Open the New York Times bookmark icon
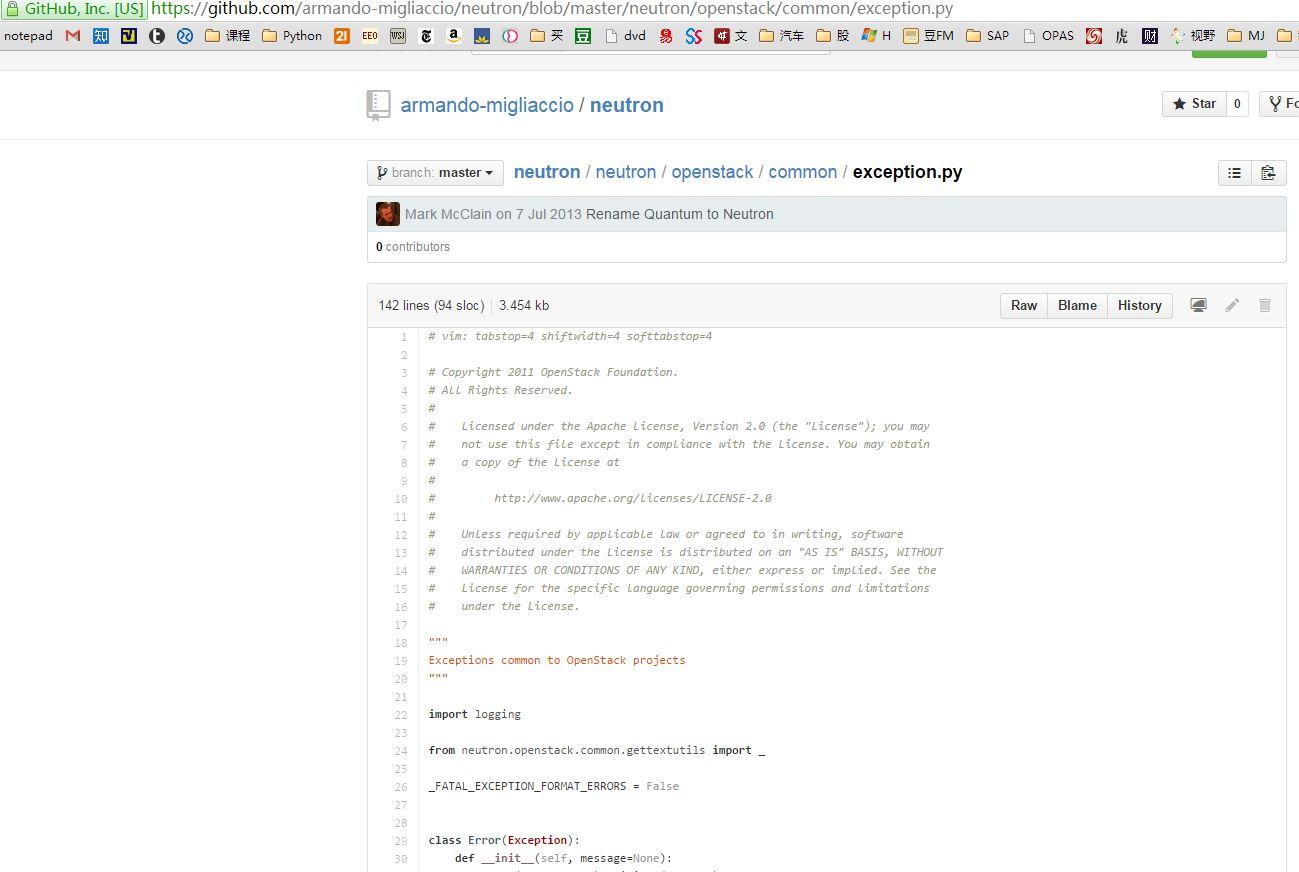The image size is (1299, 872). coord(426,36)
